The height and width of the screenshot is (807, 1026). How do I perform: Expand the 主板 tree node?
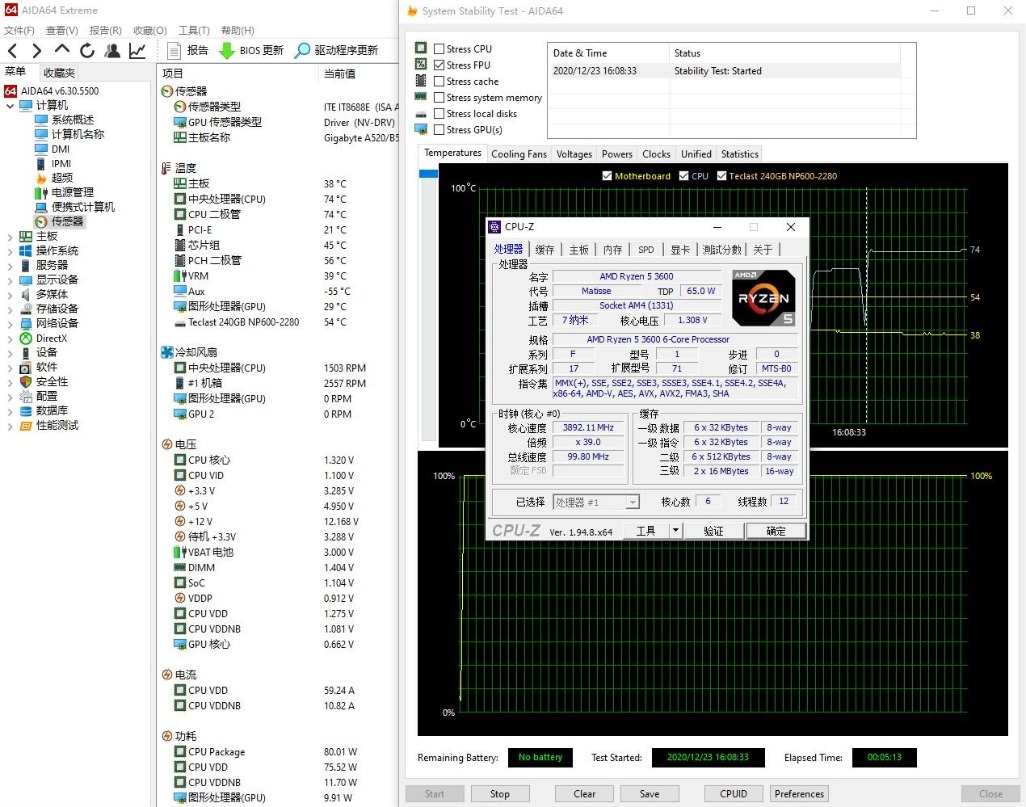(11, 236)
